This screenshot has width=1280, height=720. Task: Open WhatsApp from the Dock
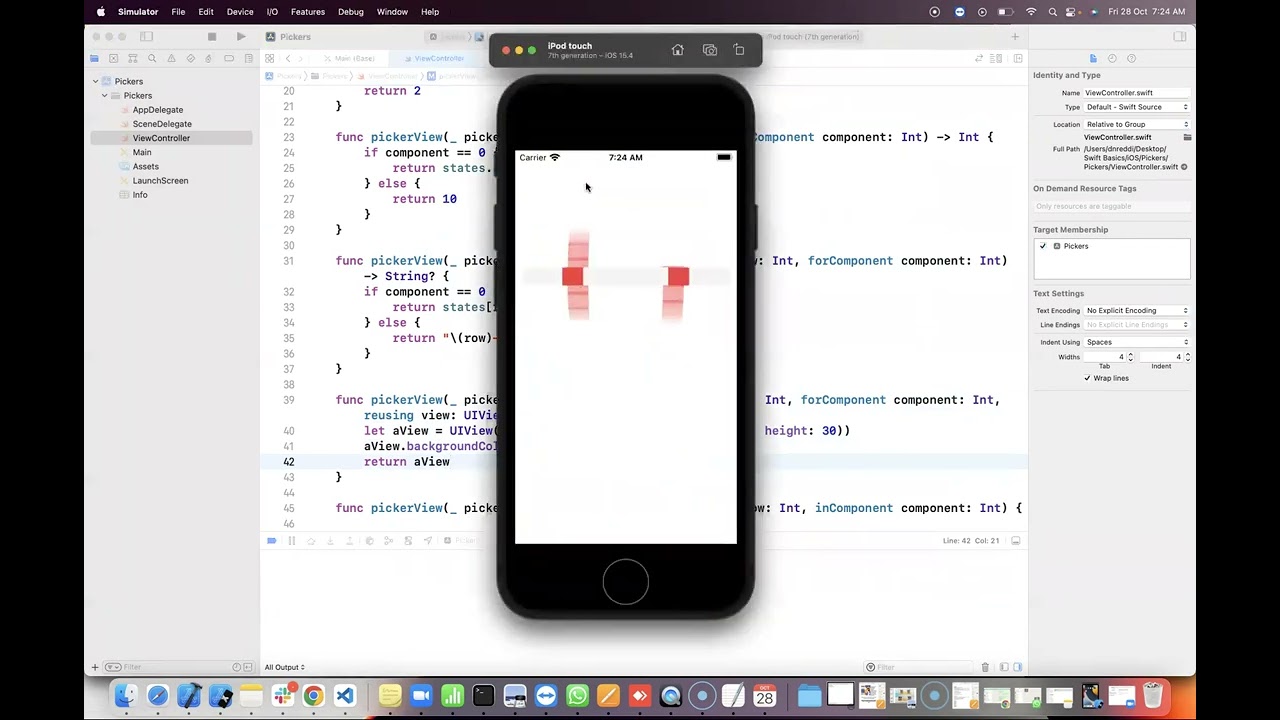[x=577, y=696]
